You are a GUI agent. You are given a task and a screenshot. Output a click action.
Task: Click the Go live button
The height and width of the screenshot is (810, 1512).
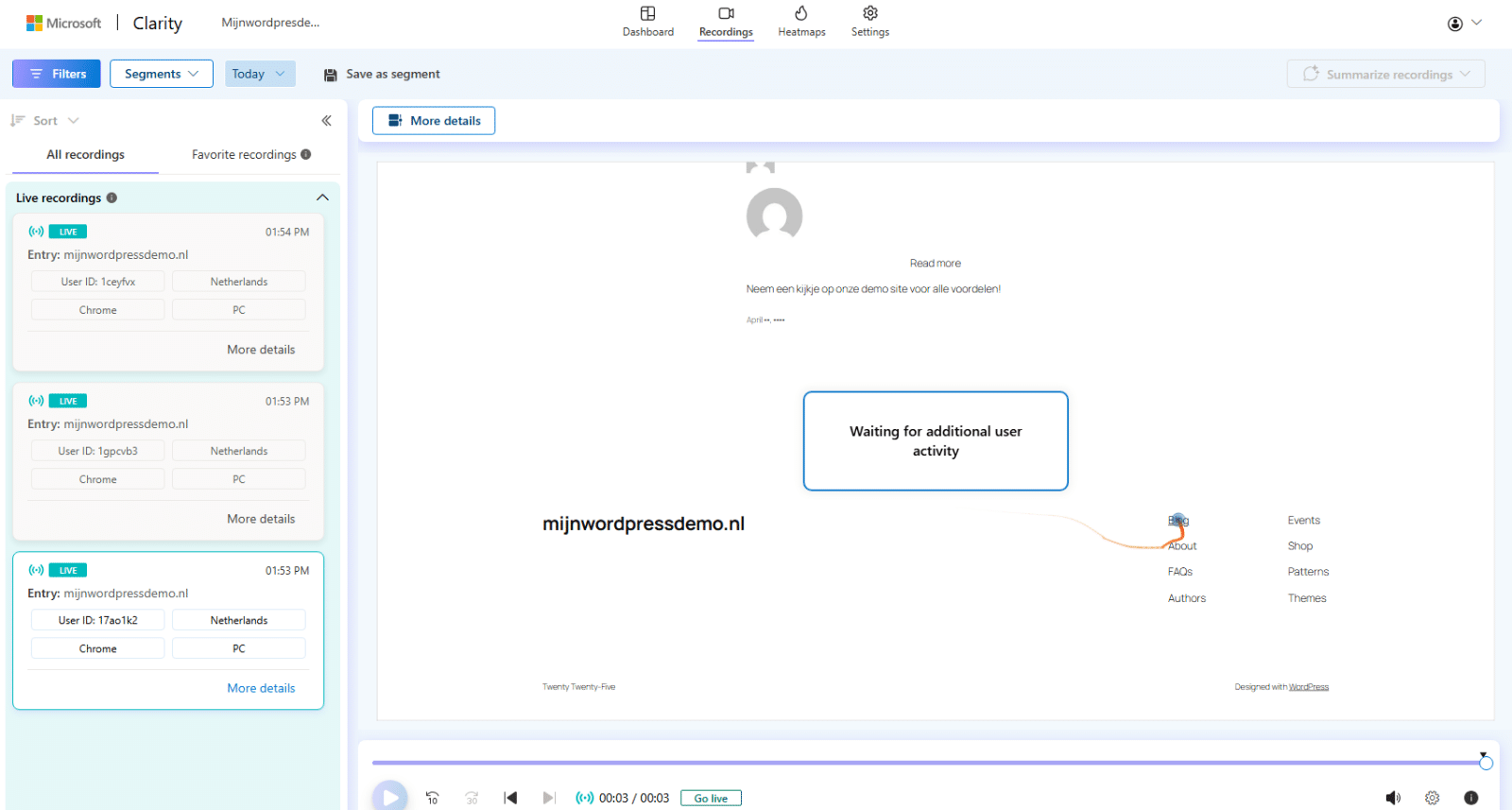click(711, 799)
